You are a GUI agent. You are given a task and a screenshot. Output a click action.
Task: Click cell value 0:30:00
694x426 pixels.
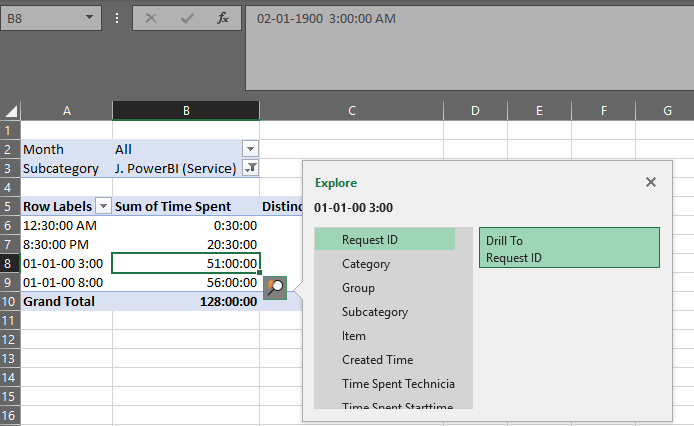pos(186,225)
